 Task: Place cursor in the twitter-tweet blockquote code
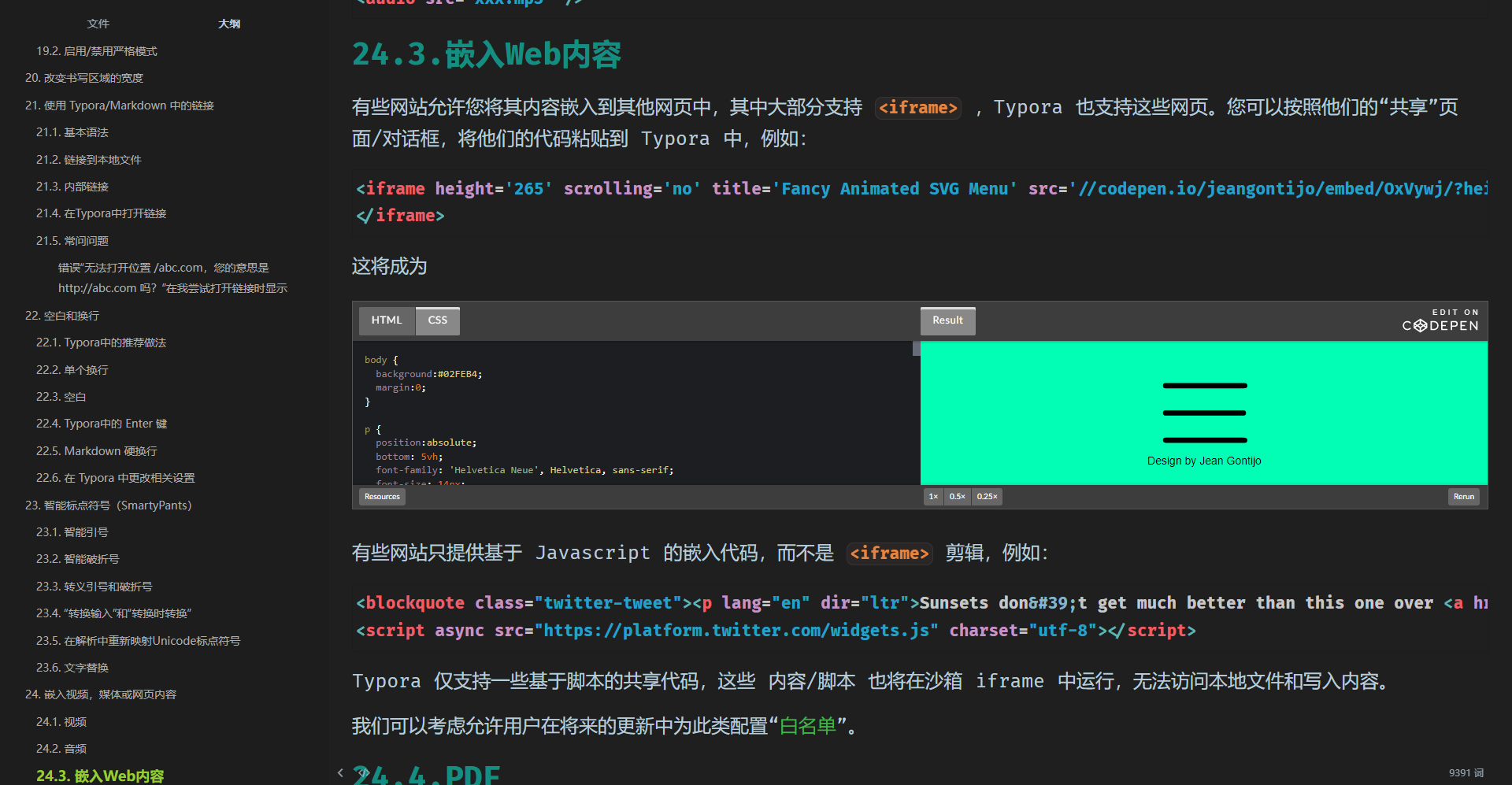pyautogui.click(x=920, y=617)
